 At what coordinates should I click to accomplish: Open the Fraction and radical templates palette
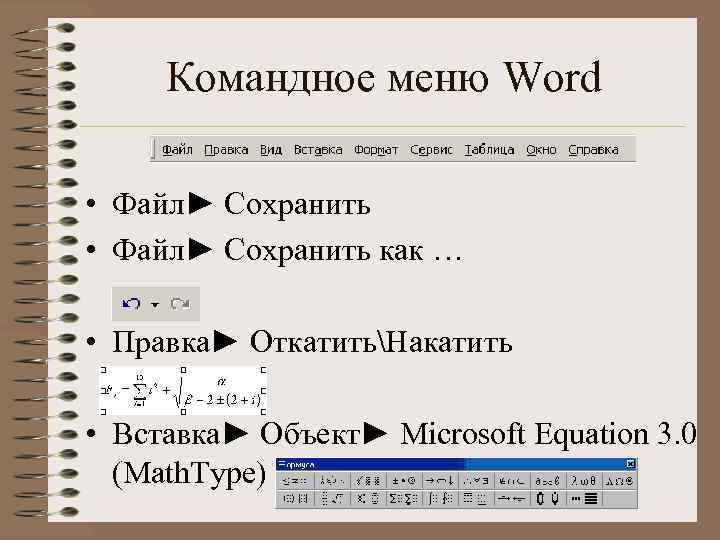(332, 498)
